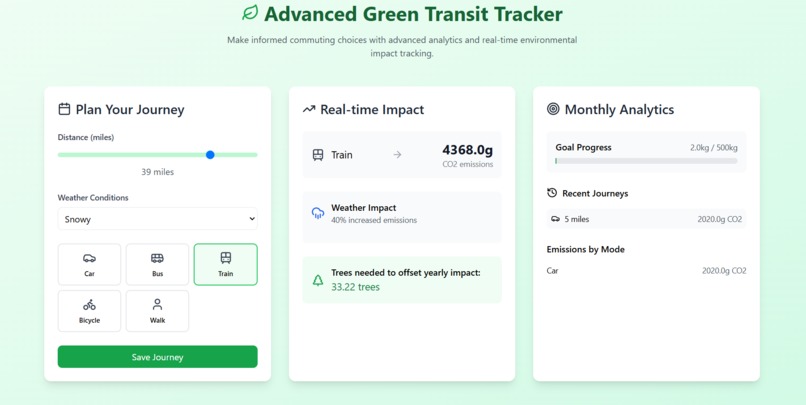Click the Advanced Green Transit Tracker heading
This screenshot has width=806, height=405.
[x=413, y=14]
